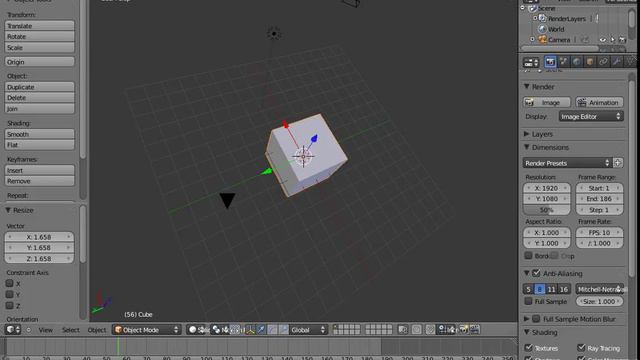The width and height of the screenshot is (640, 360).
Task: Click the Duplicate button
Action: [x=40, y=87]
